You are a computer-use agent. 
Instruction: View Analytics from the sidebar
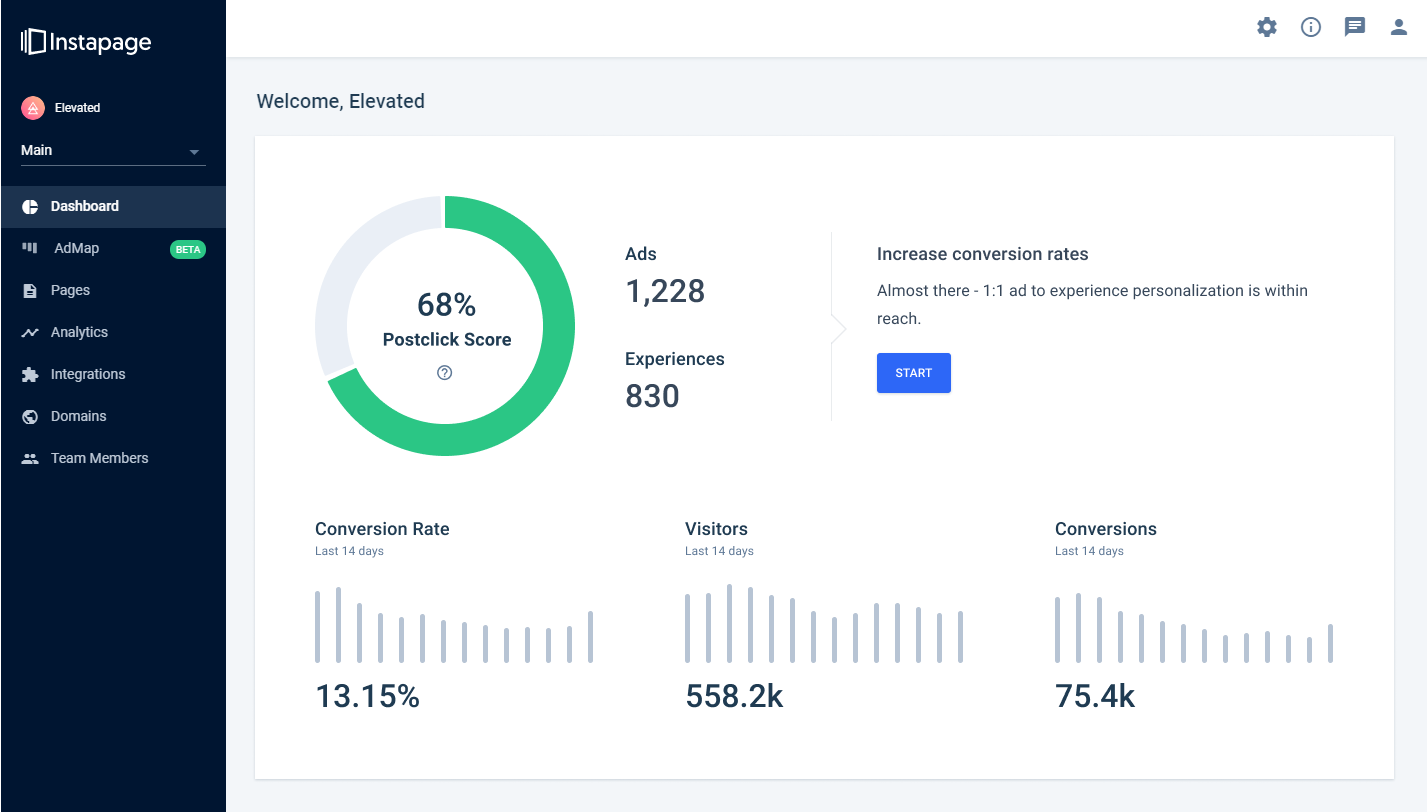tap(79, 332)
